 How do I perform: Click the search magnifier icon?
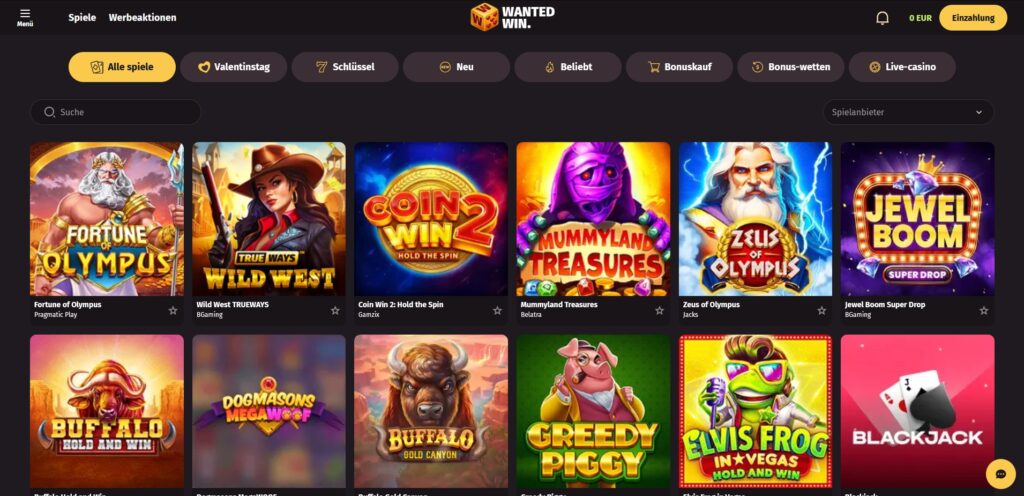(50, 112)
